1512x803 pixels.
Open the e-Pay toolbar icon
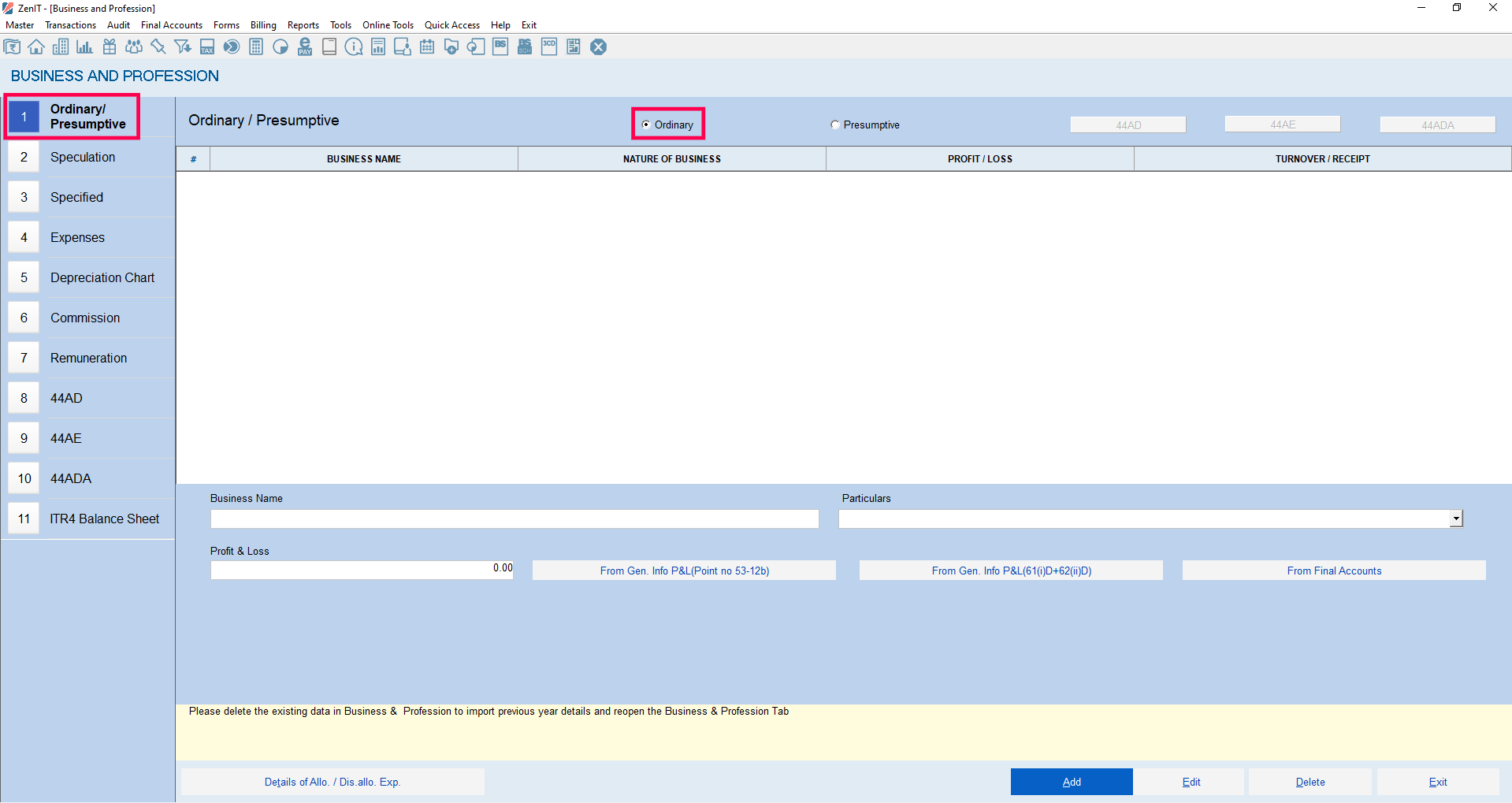(x=305, y=47)
